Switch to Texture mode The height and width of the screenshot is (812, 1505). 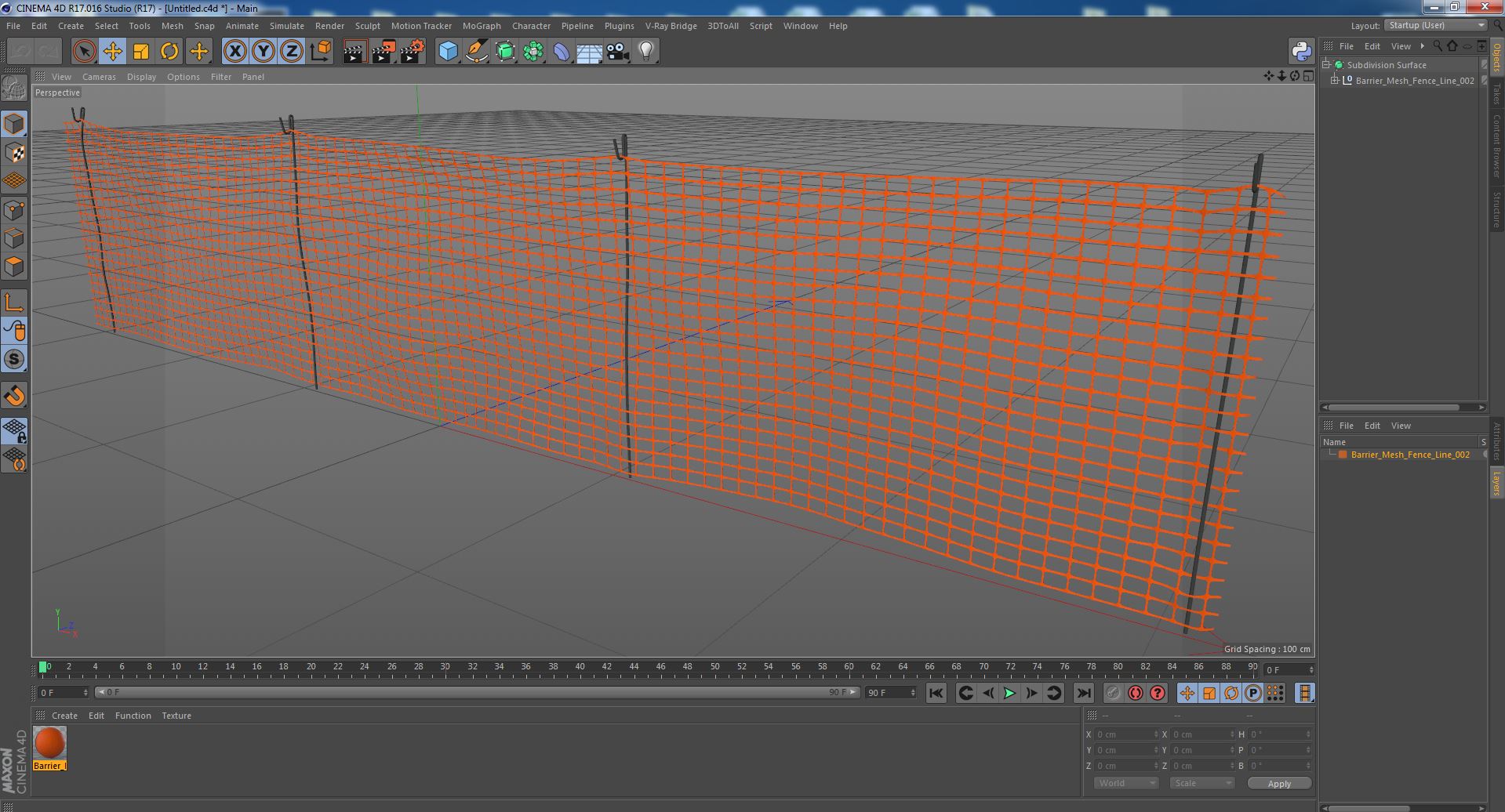14,153
